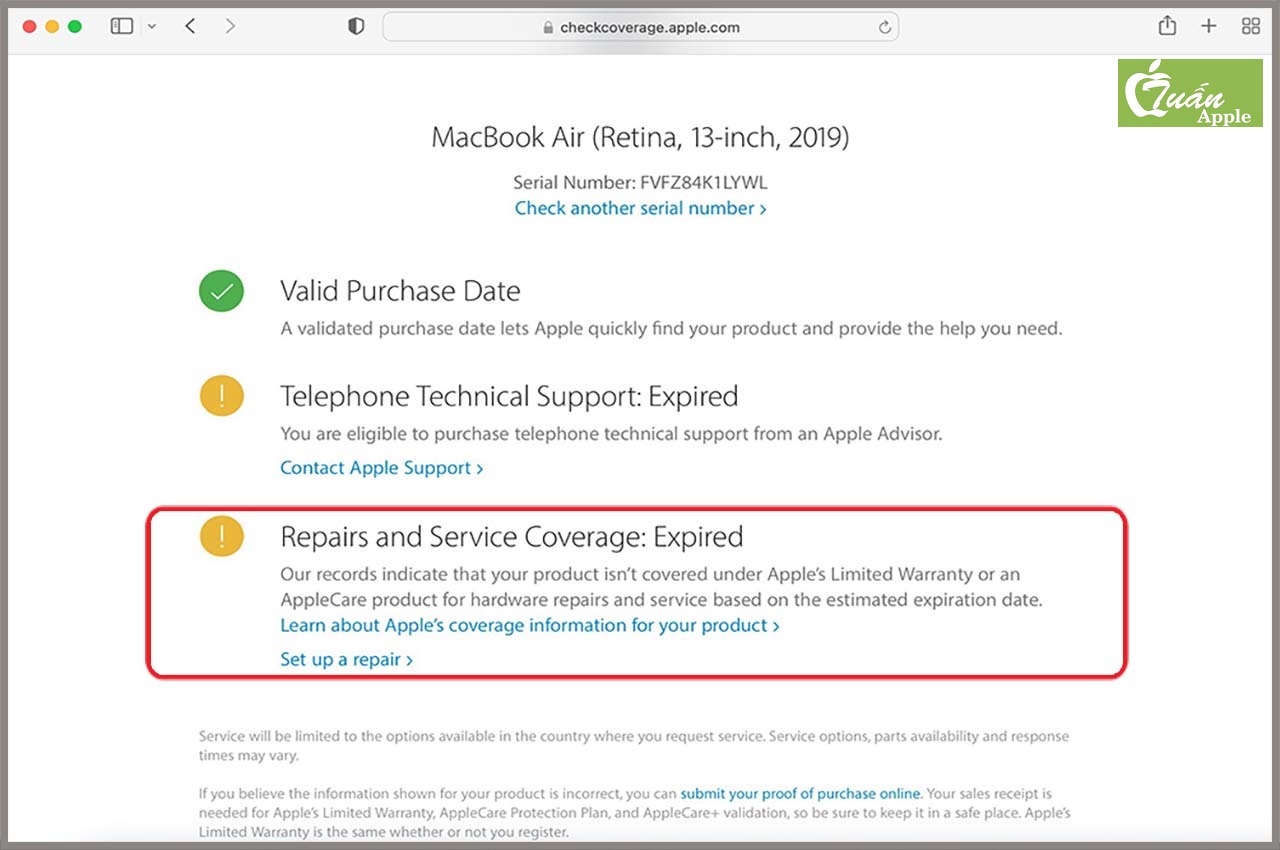Open Check another serial number
Screen dimensions: 1280x850
(640, 208)
